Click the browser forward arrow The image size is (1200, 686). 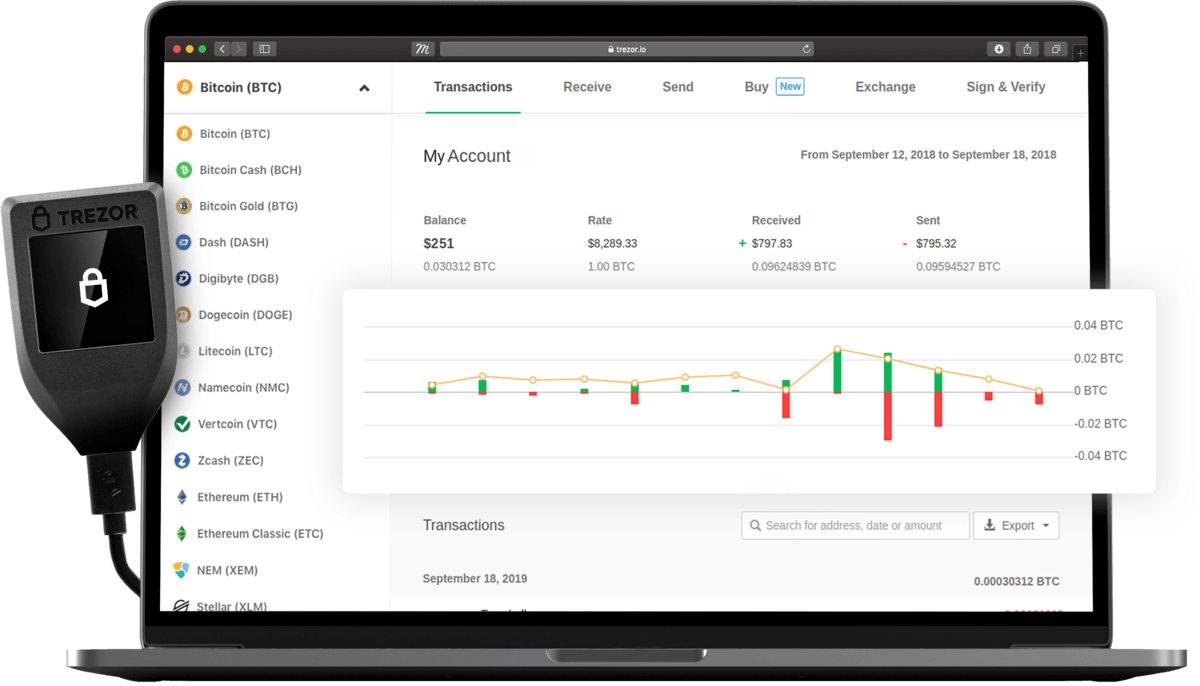click(x=238, y=49)
